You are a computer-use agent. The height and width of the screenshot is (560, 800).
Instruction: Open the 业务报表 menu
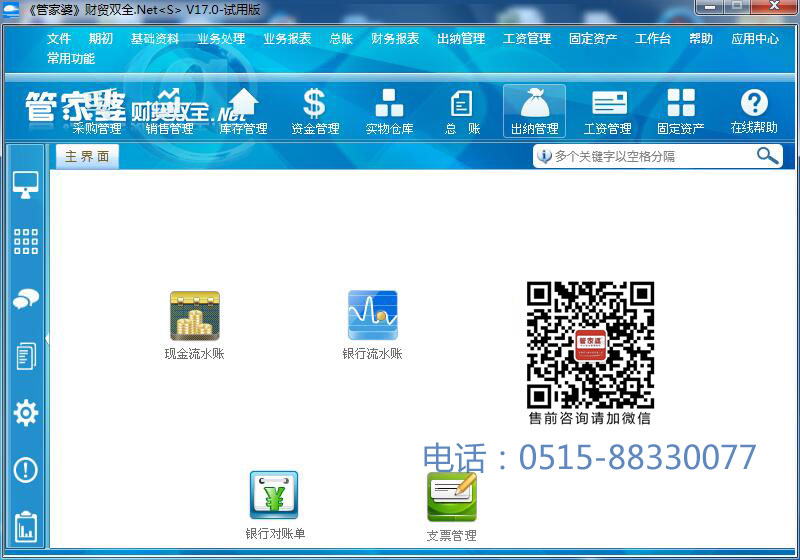click(x=287, y=39)
